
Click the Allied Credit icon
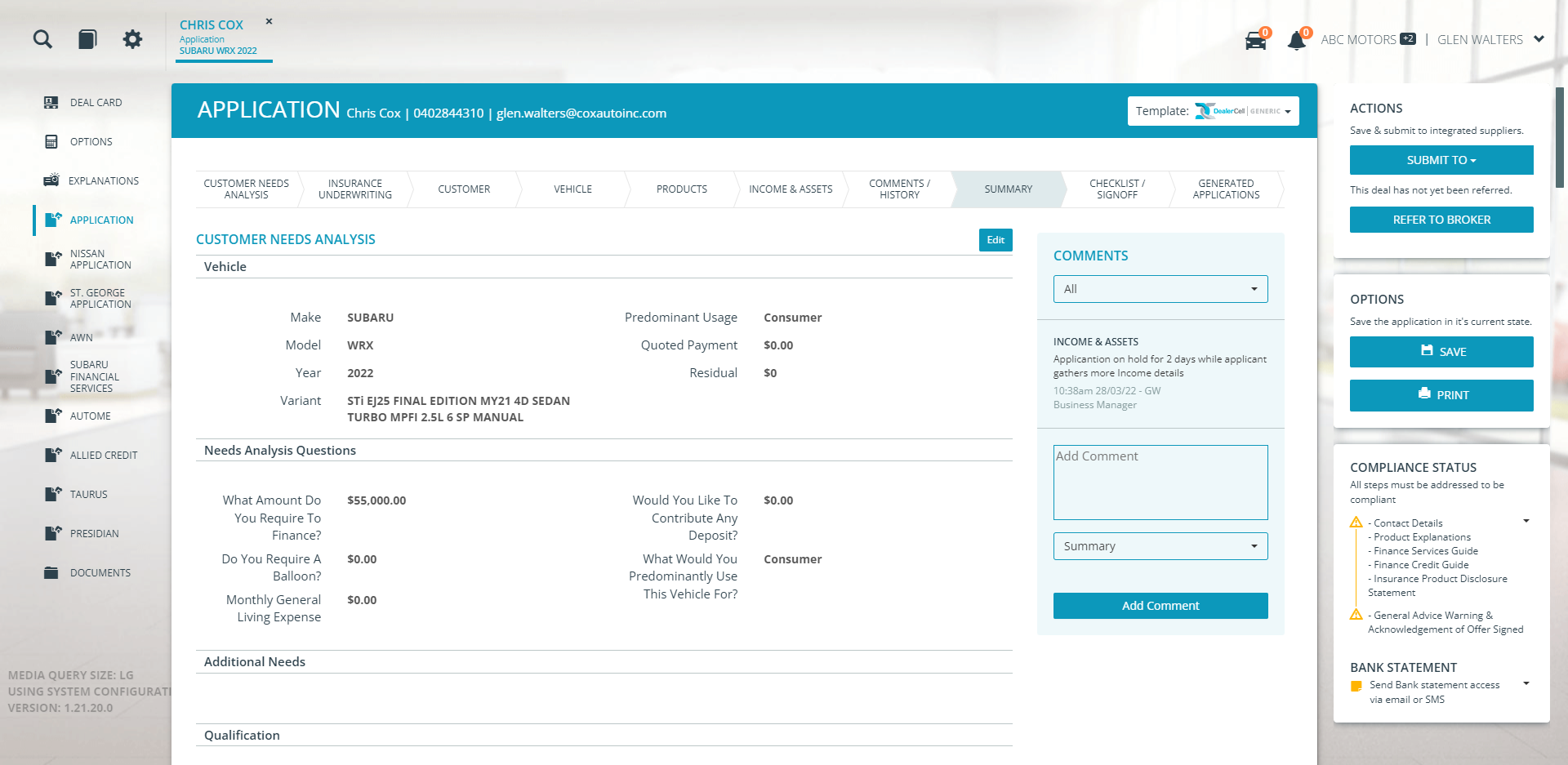point(53,455)
